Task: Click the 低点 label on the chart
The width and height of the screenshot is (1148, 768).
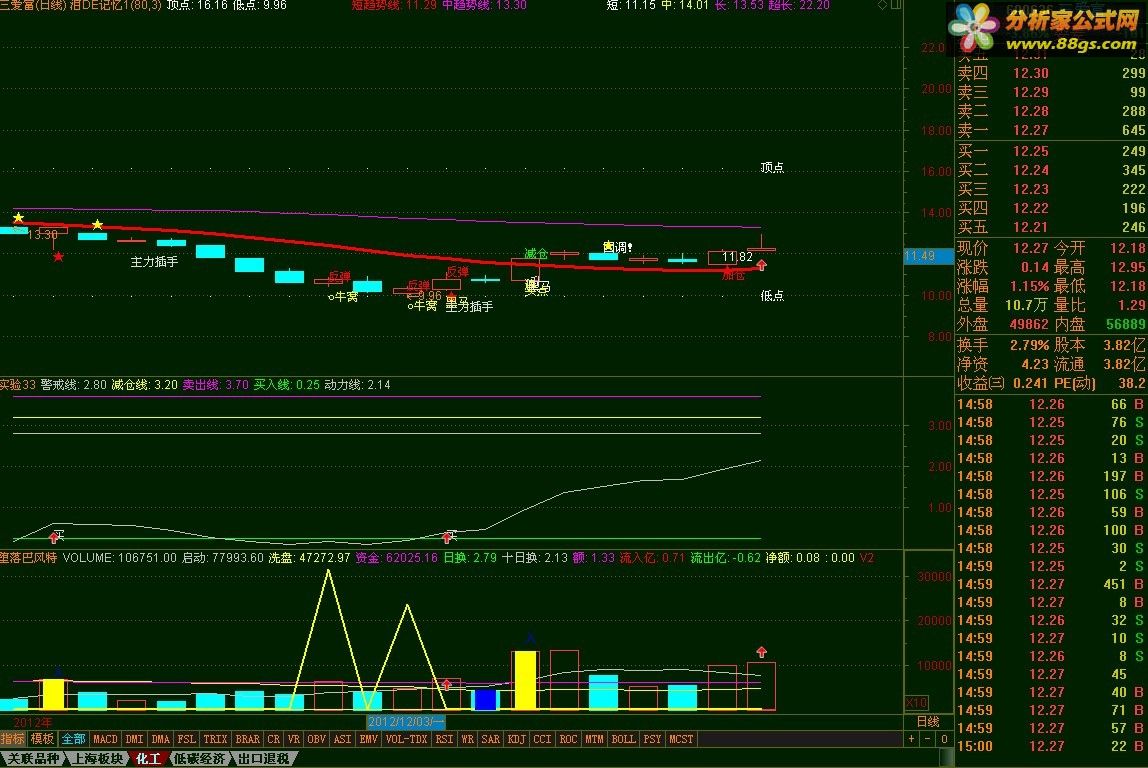Action: [772, 296]
